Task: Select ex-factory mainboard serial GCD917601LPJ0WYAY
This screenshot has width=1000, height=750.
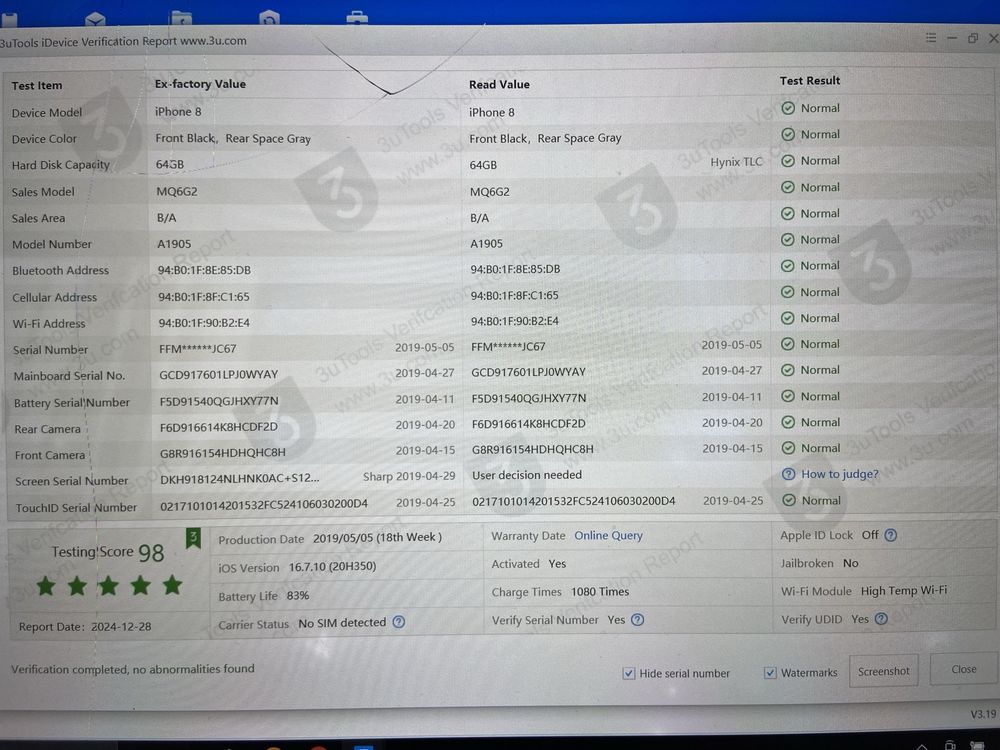Action: tap(219, 375)
